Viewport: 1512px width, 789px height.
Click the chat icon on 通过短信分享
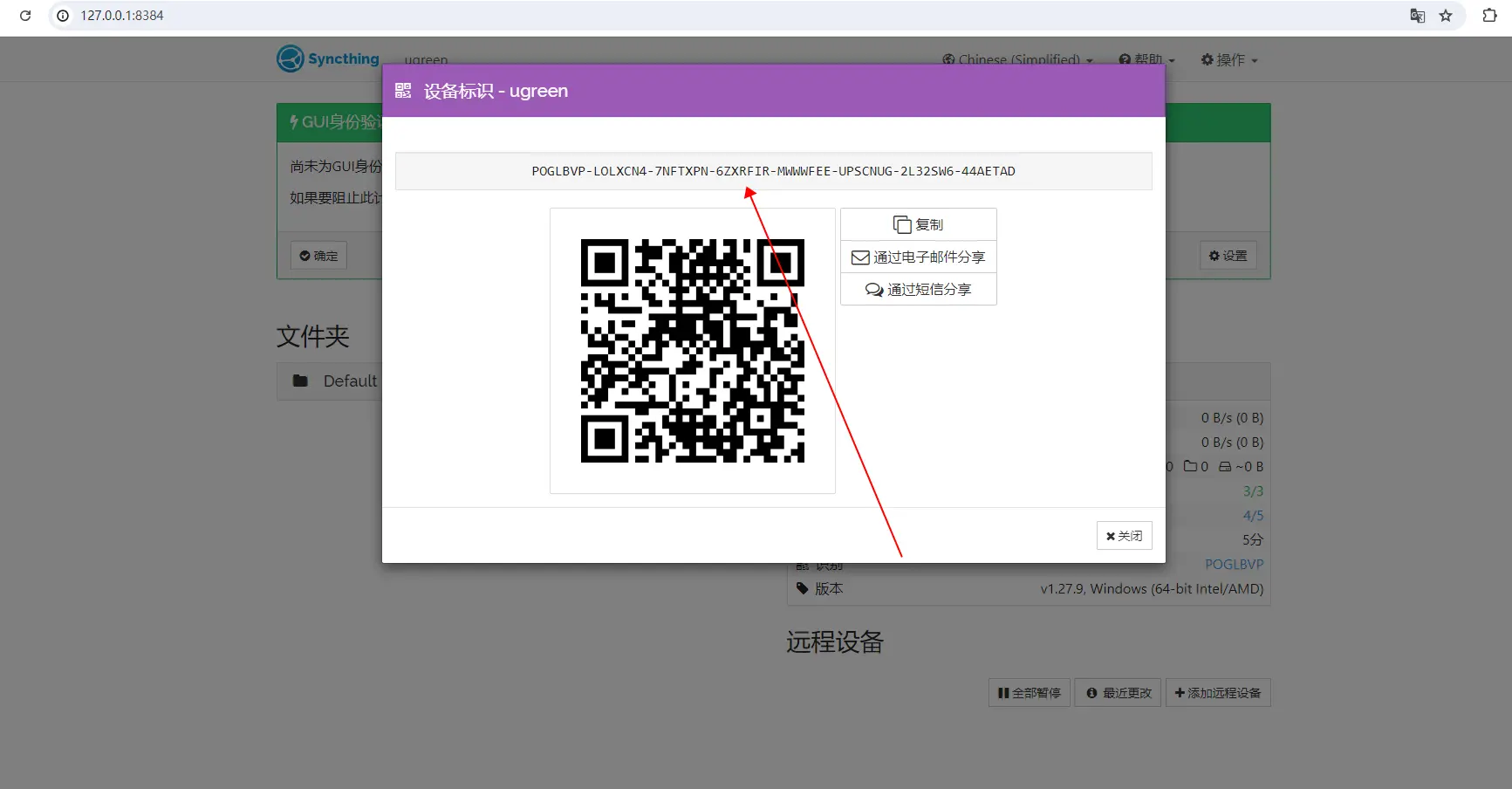pos(873,289)
